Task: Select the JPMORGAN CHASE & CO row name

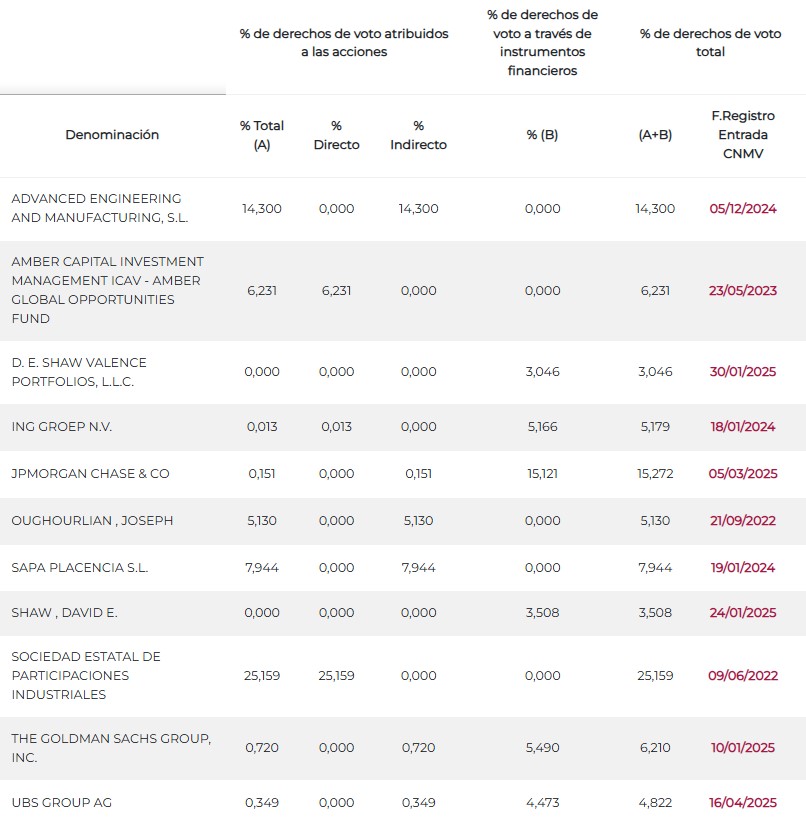Action: click(x=90, y=474)
